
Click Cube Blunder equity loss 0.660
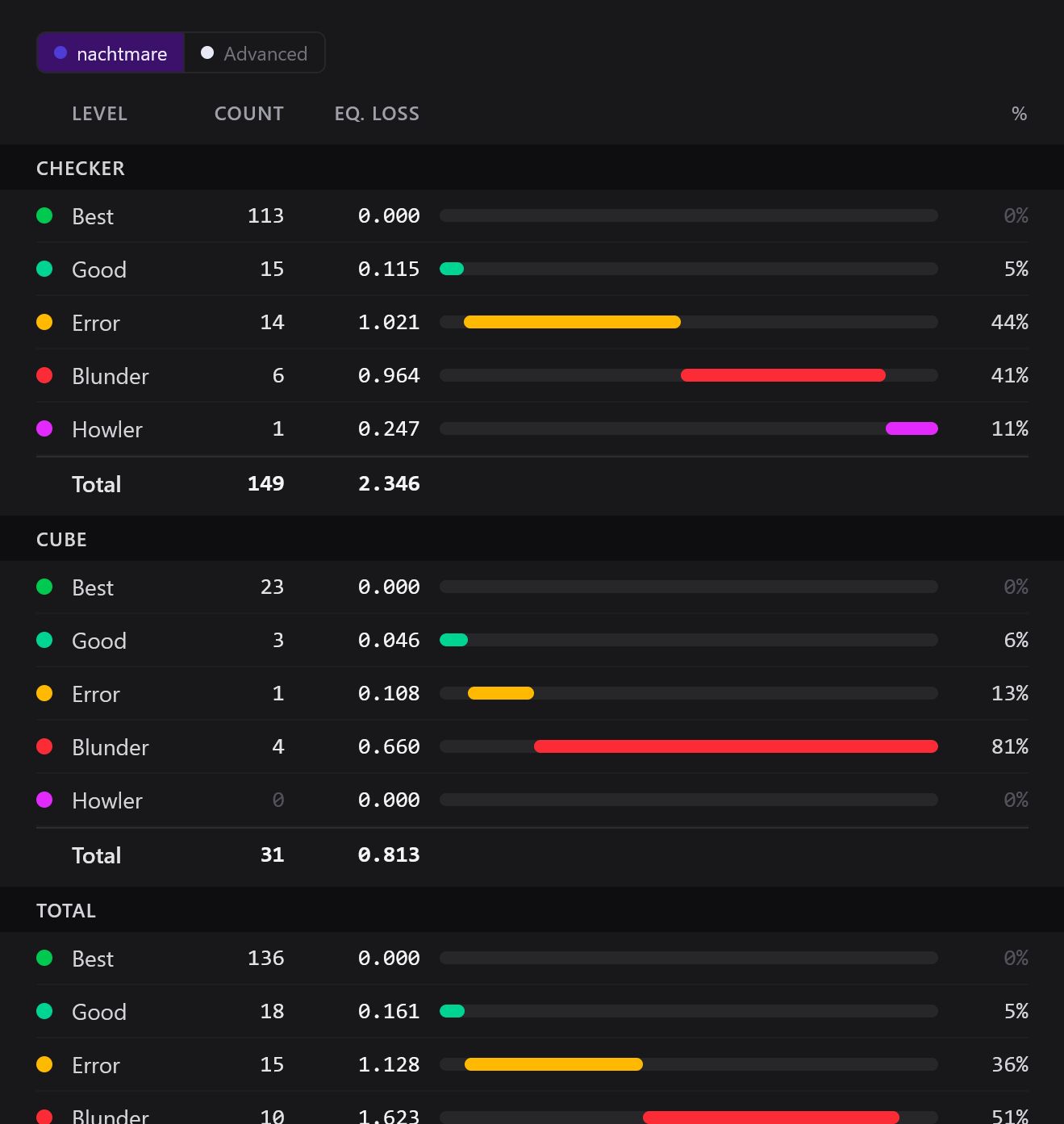click(389, 746)
